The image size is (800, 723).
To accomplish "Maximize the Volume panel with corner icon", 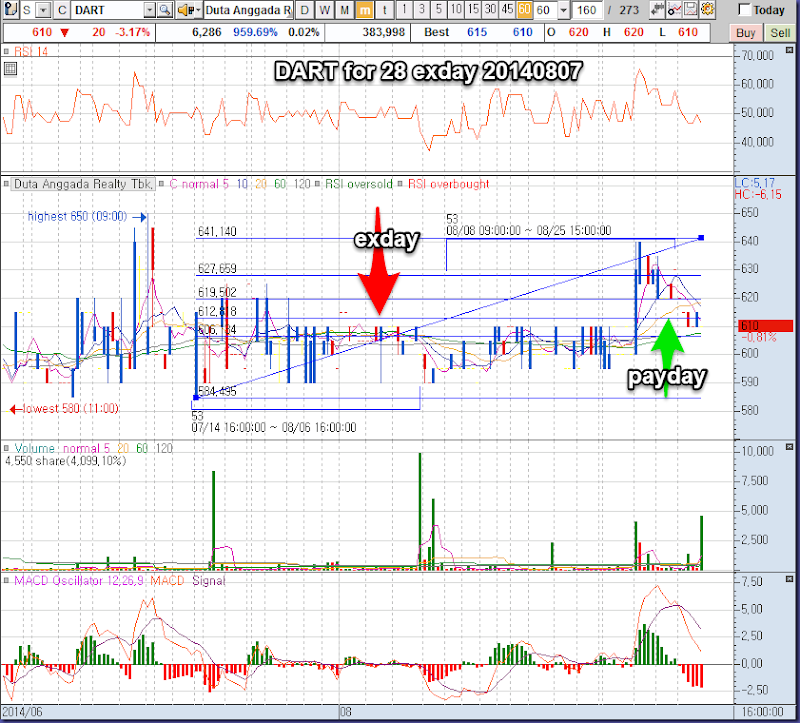I will tap(789, 447).
